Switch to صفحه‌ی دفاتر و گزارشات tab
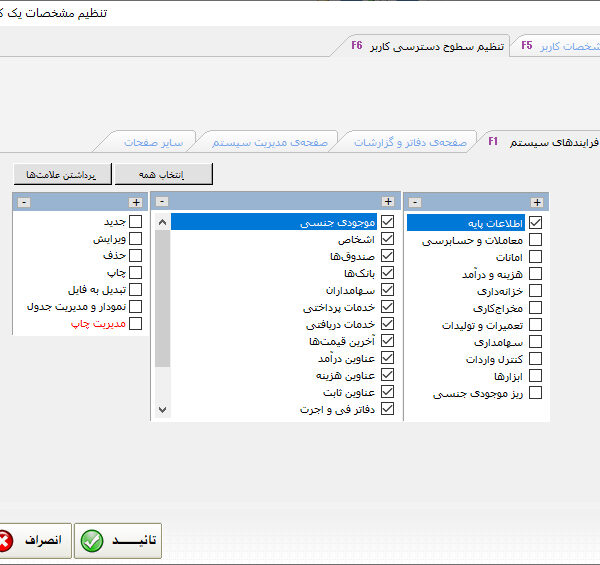This screenshot has width=600, height=565. click(410, 143)
